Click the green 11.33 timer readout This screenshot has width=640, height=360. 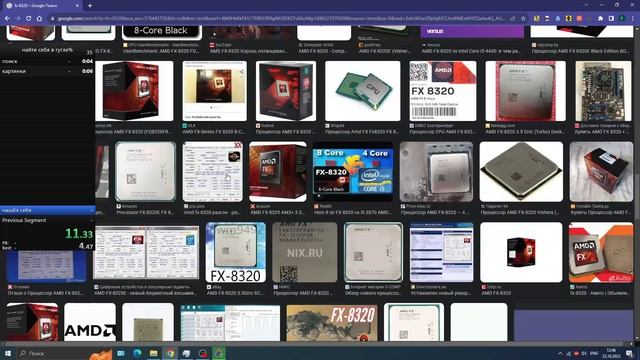tap(79, 233)
